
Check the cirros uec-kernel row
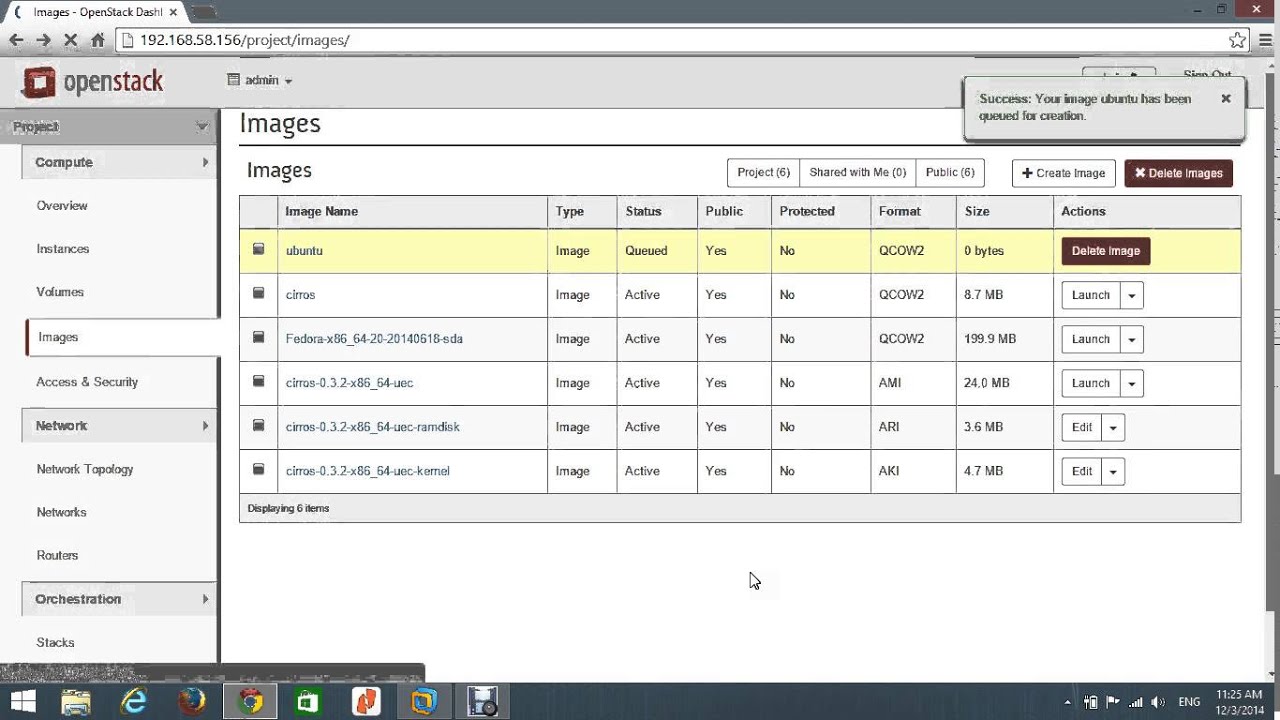(258, 469)
